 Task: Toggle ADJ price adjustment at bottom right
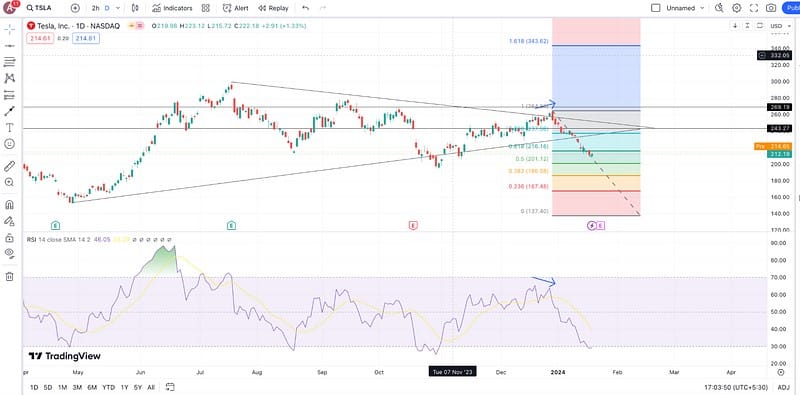[x=785, y=387]
